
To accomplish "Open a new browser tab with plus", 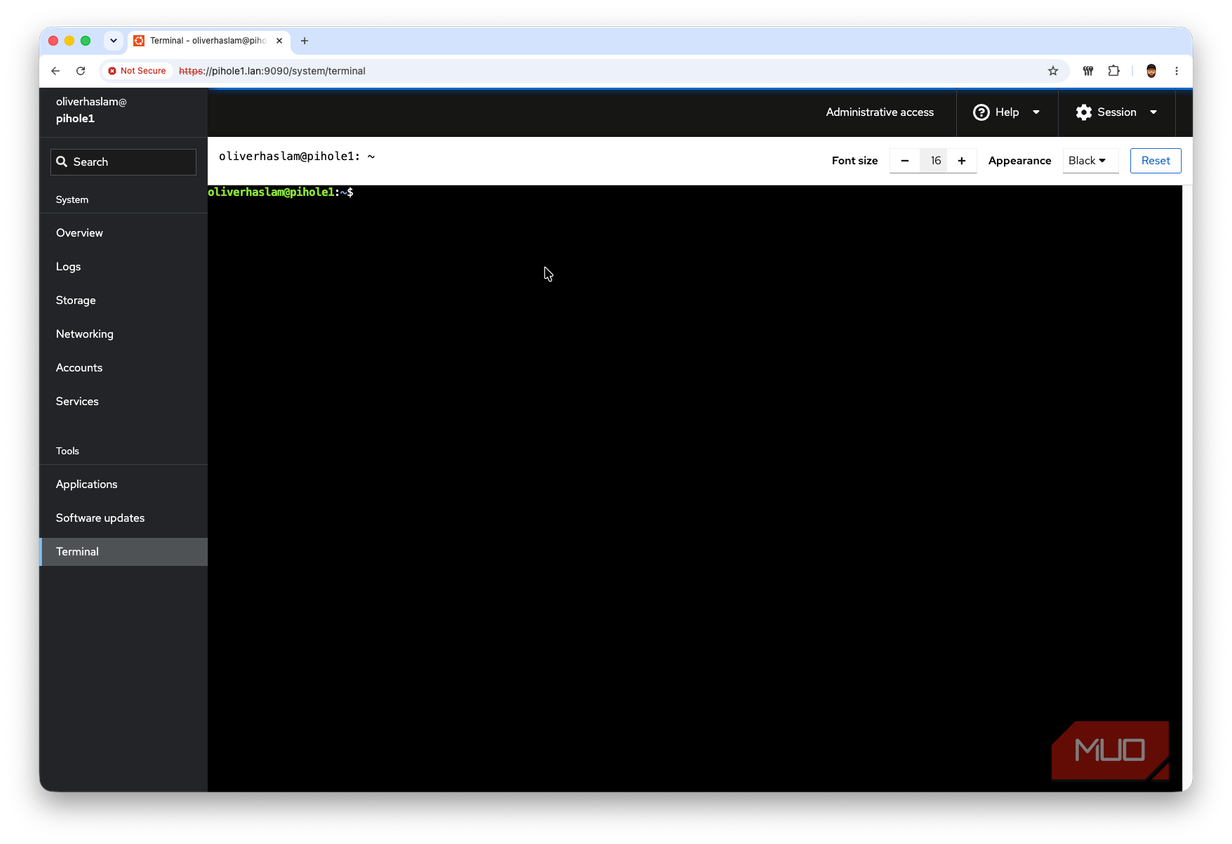I will [x=305, y=41].
